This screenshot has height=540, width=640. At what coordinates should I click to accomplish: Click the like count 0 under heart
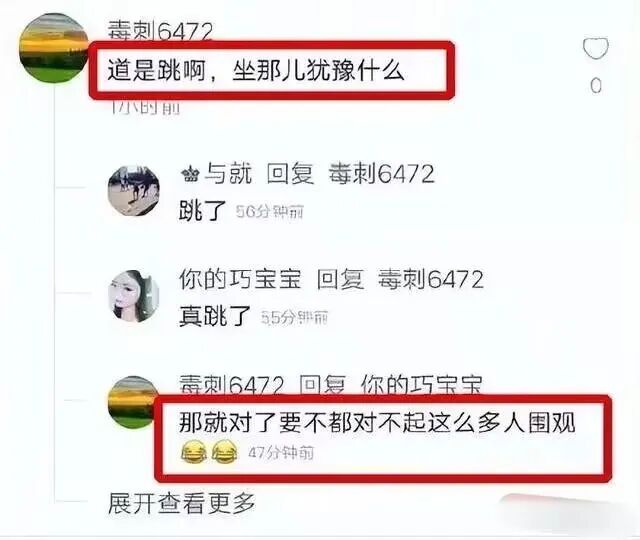tap(596, 86)
